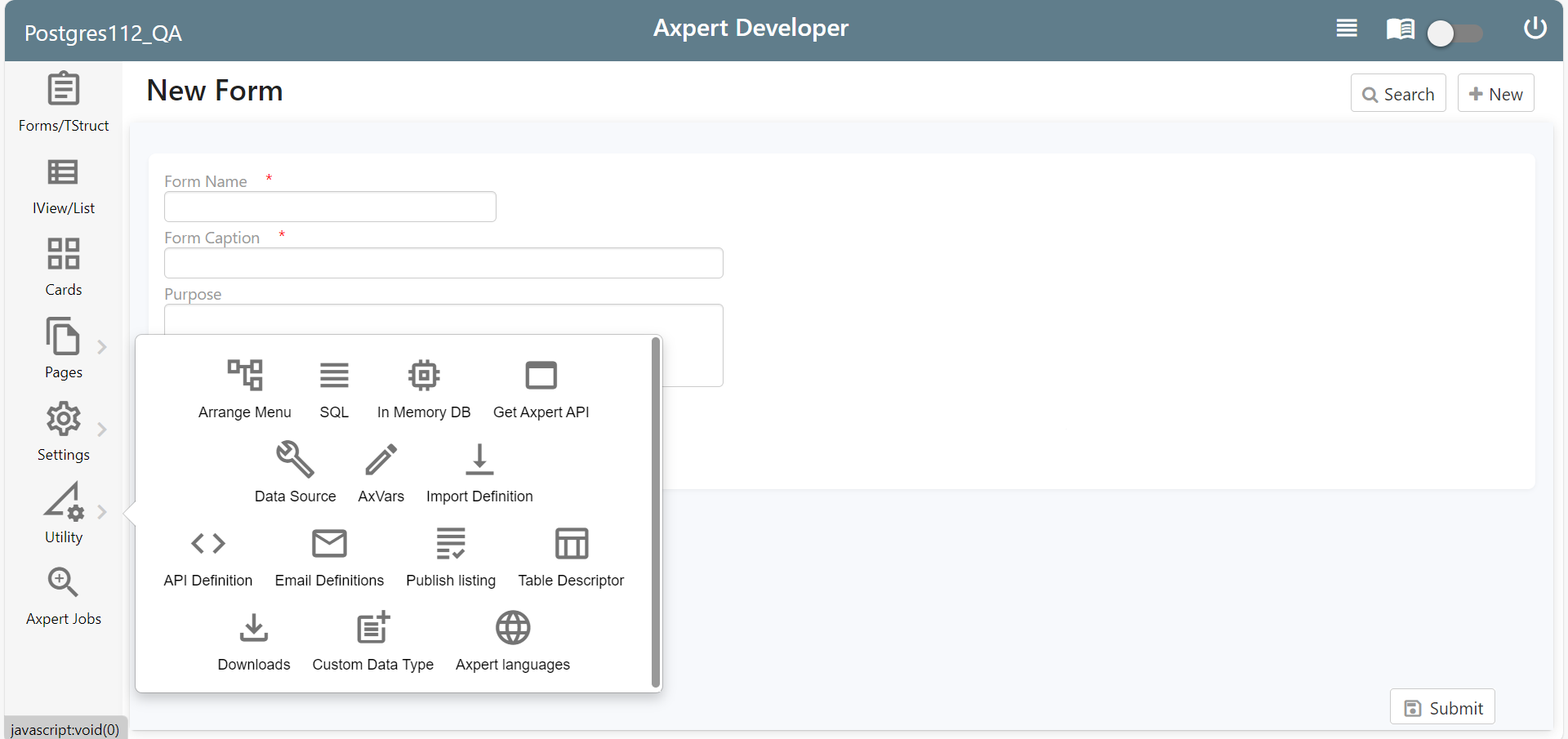The image size is (1568, 739).
Task: Click the Get Axpert API icon
Action: click(541, 376)
